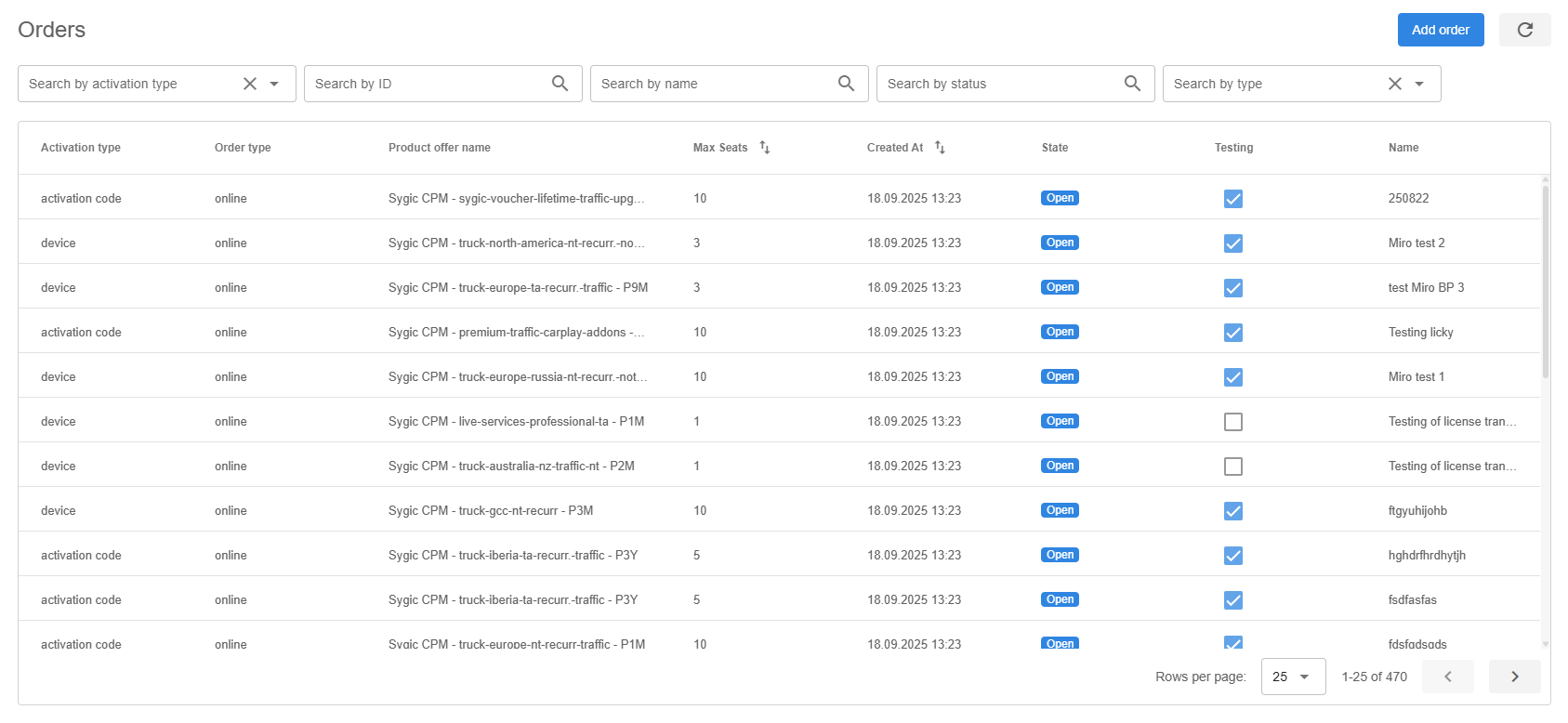Click Open state badge for Miro test 2

(x=1060, y=243)
